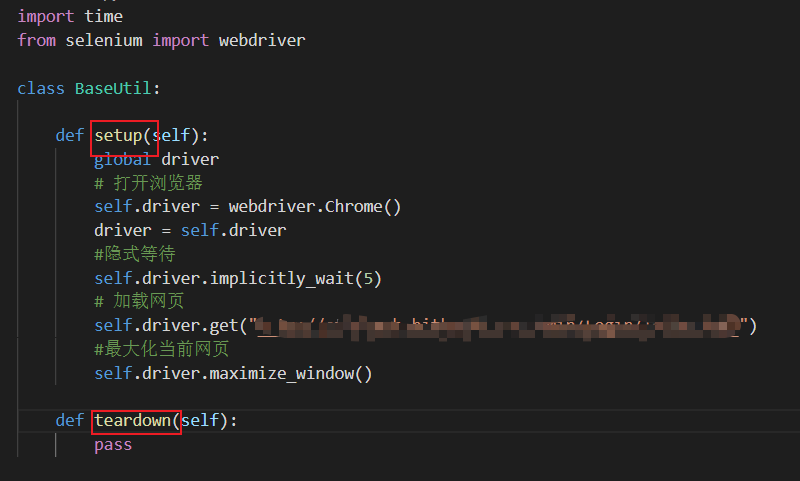This screenshot has height=481, width=800.
Task: Click the 'def teardown(self):' definition line
Action: (146, 420)
